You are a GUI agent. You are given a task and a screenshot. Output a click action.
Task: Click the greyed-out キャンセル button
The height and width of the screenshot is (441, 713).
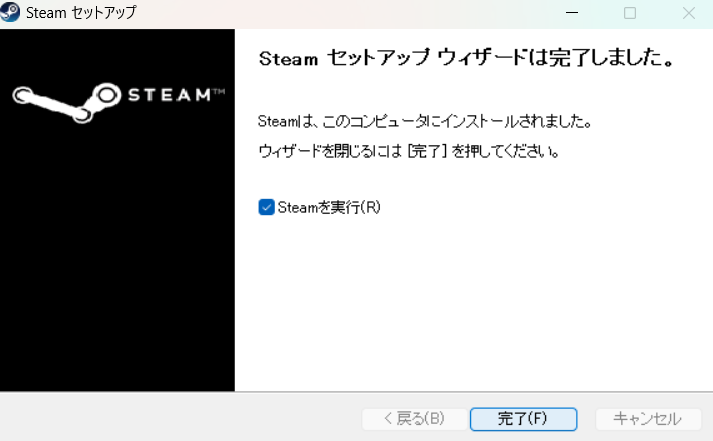648,419
